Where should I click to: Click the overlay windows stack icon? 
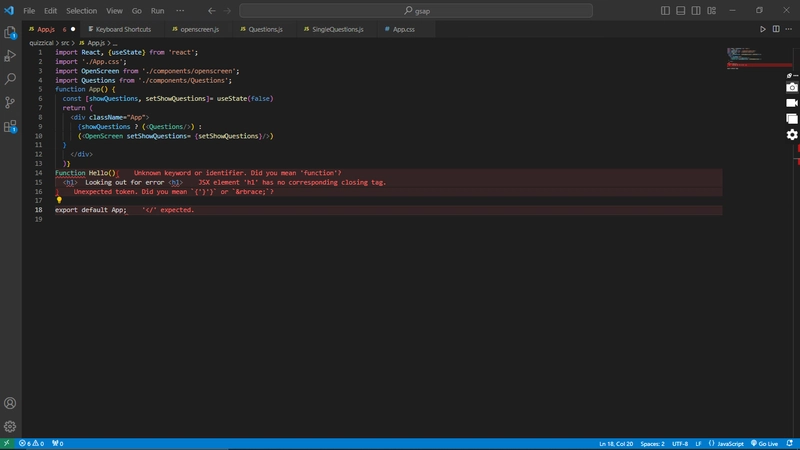[x=792, y=119]
